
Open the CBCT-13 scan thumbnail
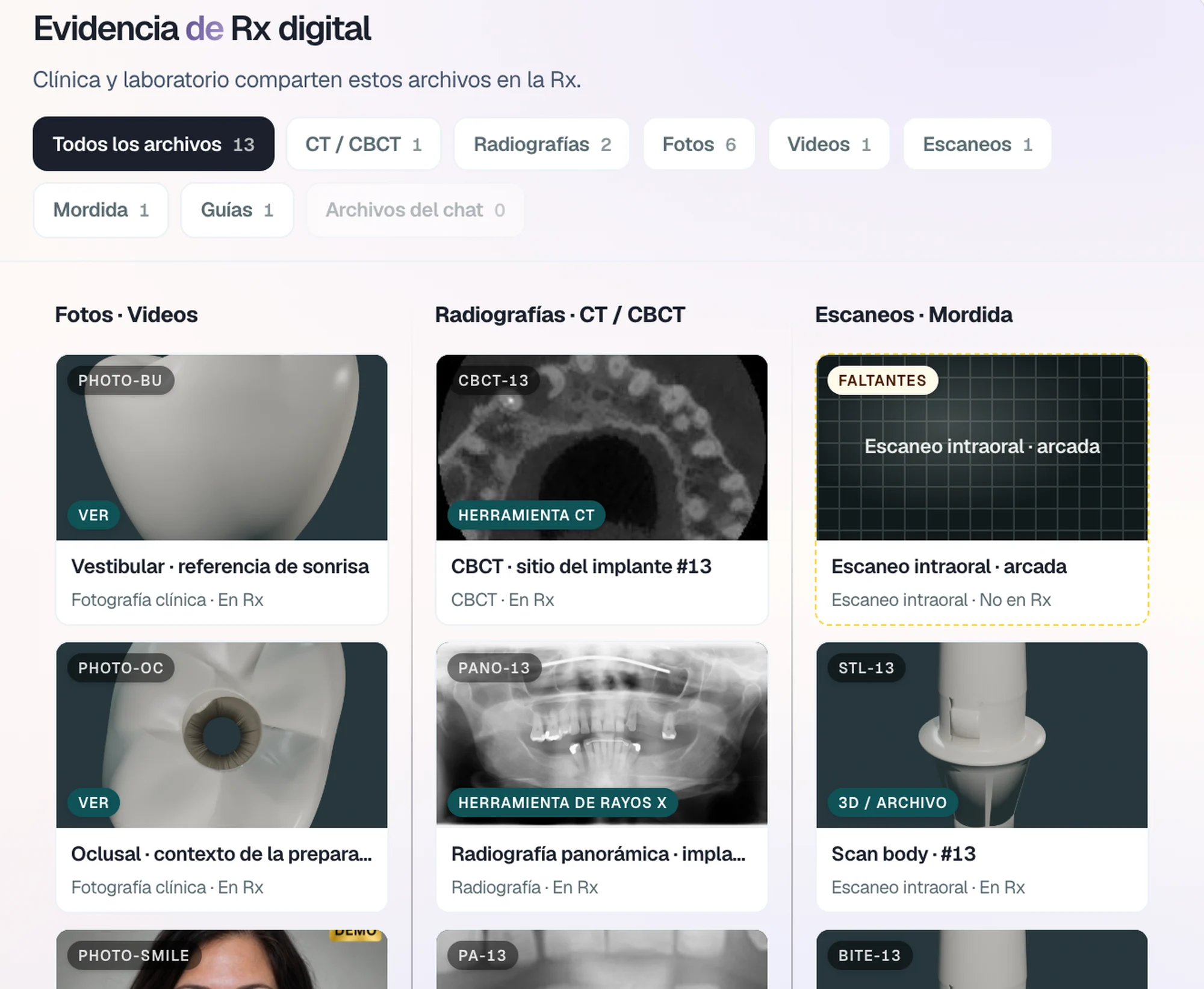coord(602,447)
